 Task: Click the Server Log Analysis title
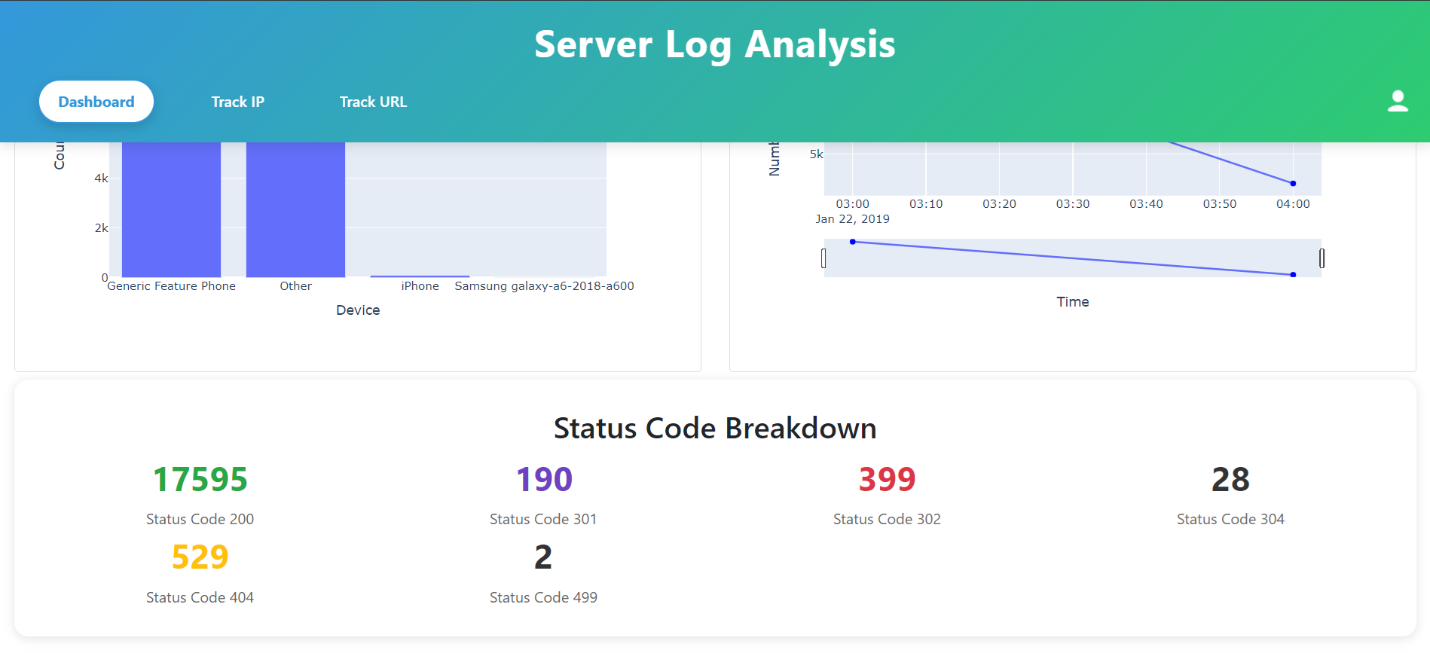(714, 44)
